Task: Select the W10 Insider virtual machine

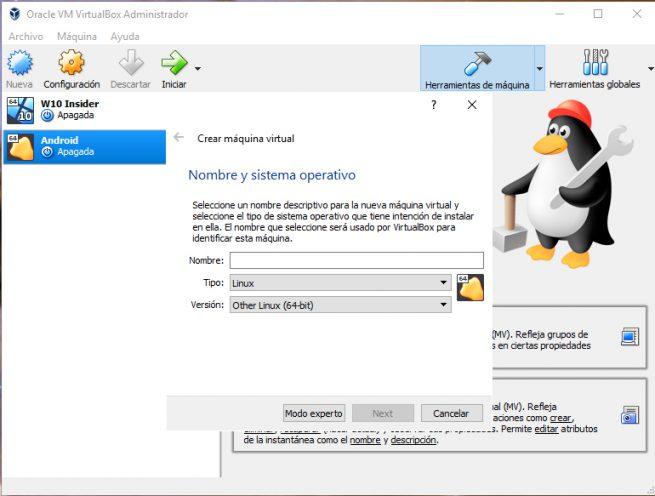Action: coord(84,110)
